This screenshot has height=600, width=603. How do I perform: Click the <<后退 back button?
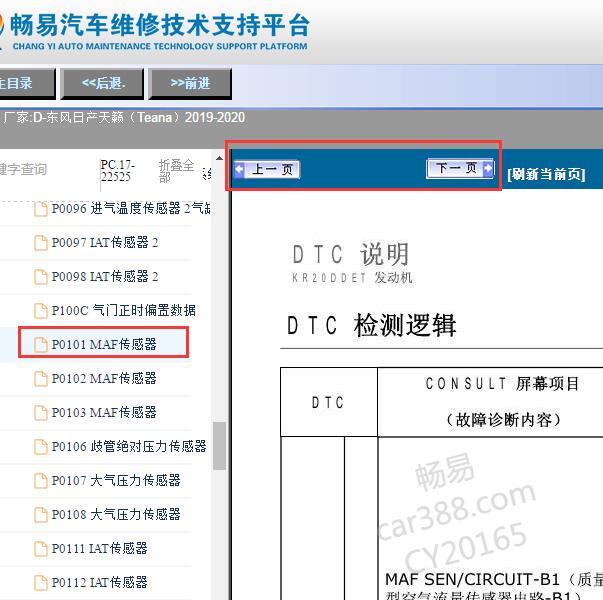(x=102, y=83)
